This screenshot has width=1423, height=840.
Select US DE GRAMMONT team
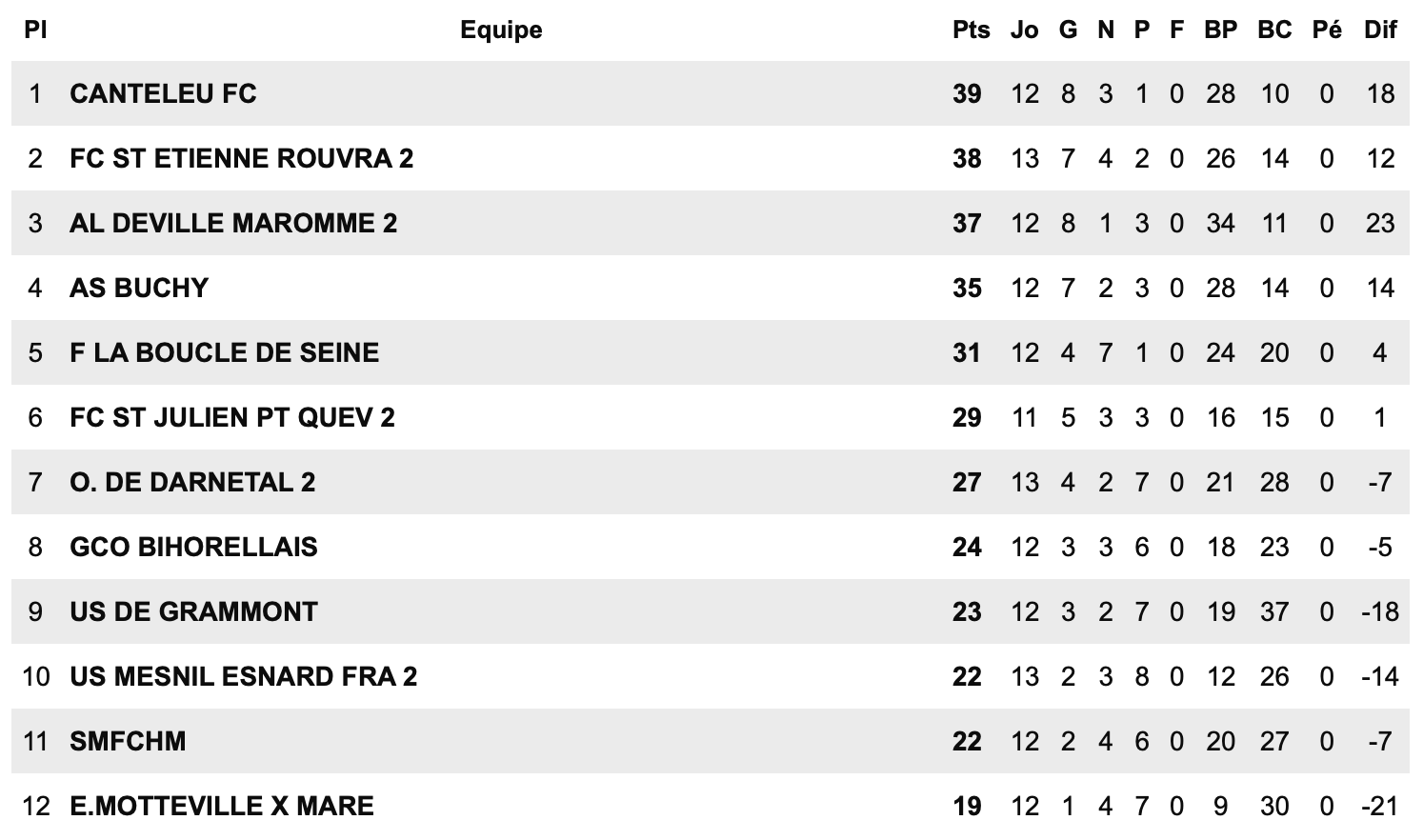tap(193, 611)
